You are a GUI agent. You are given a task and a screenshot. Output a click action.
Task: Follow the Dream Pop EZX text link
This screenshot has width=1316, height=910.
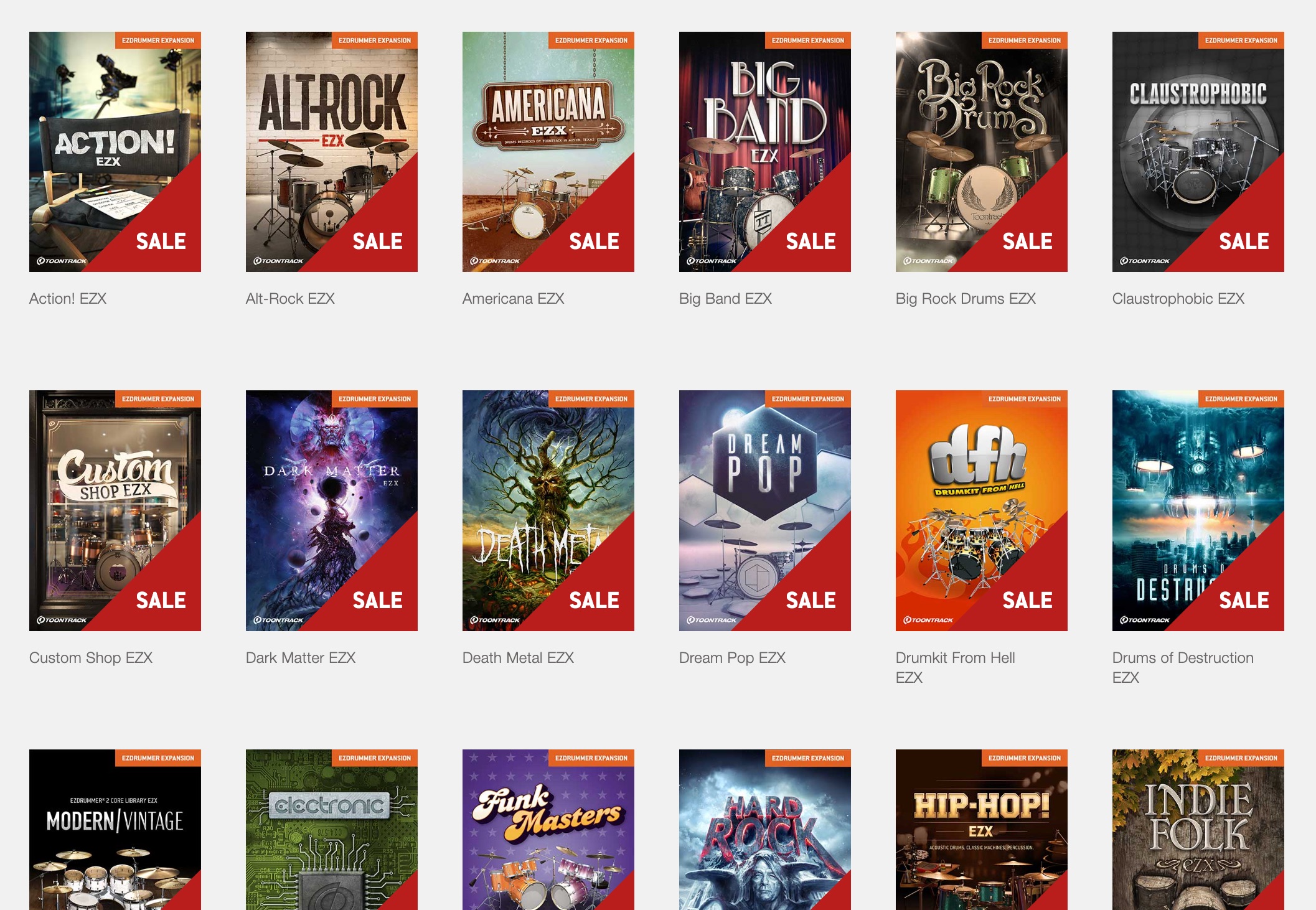point(732,658)
